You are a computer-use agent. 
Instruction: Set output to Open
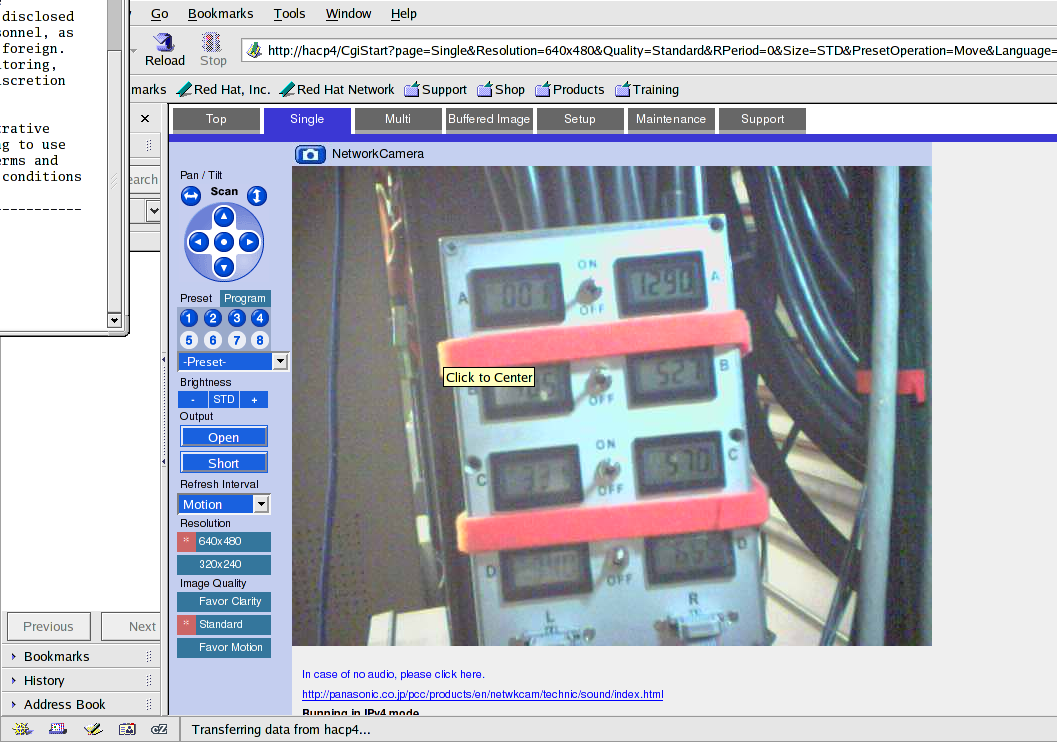point(224,437)
